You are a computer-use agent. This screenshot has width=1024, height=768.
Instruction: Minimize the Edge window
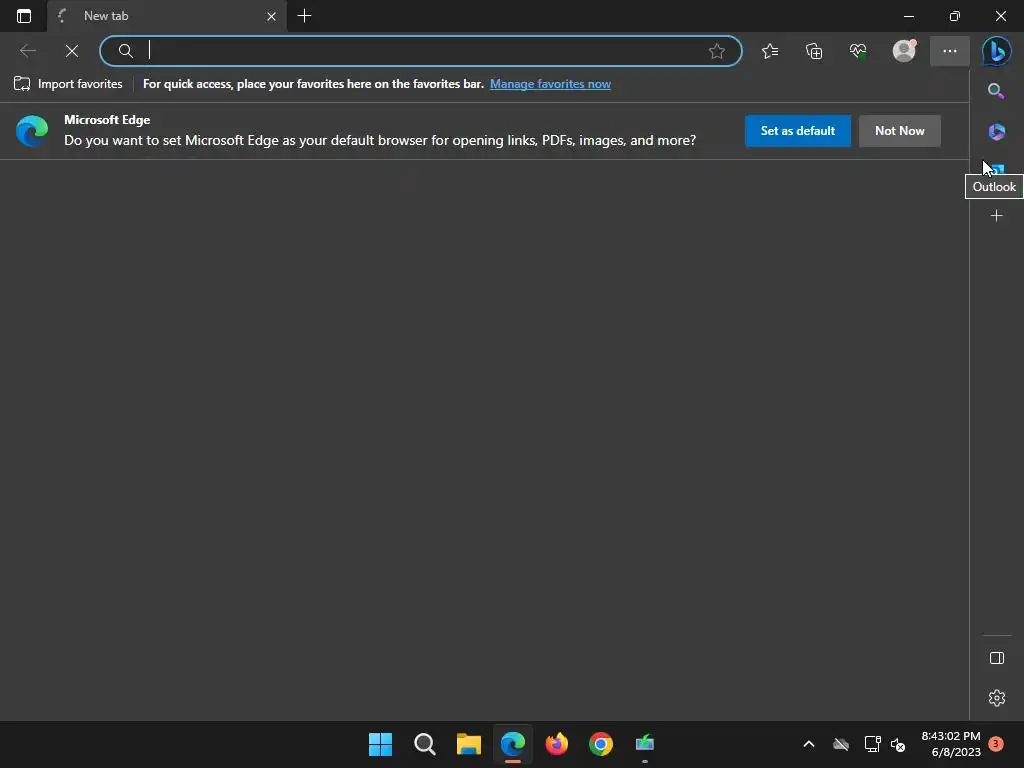click(908, 16)
